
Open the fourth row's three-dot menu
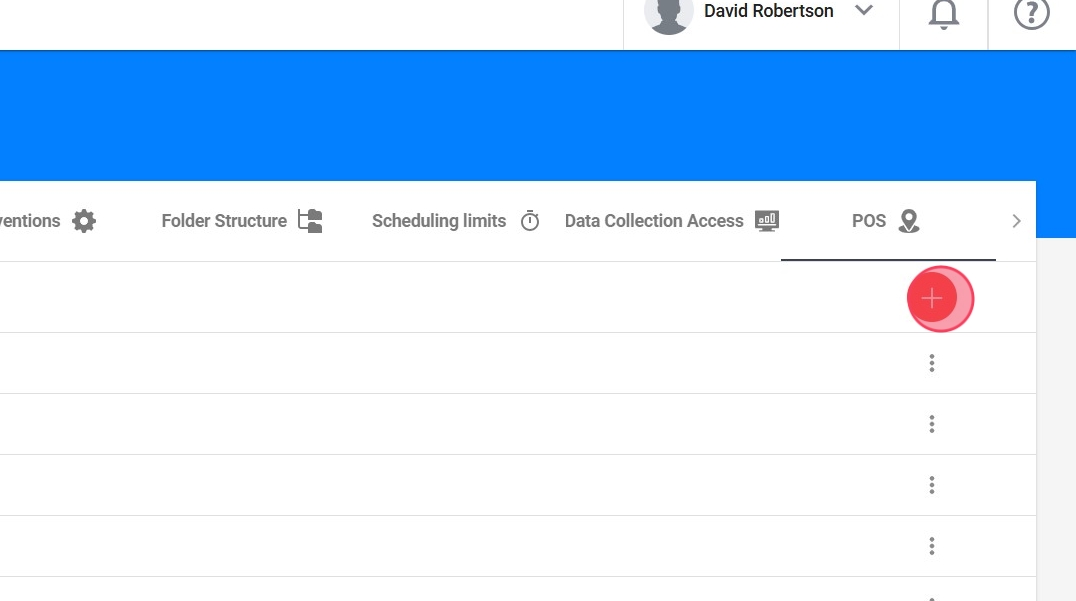[x=932, y=546]
